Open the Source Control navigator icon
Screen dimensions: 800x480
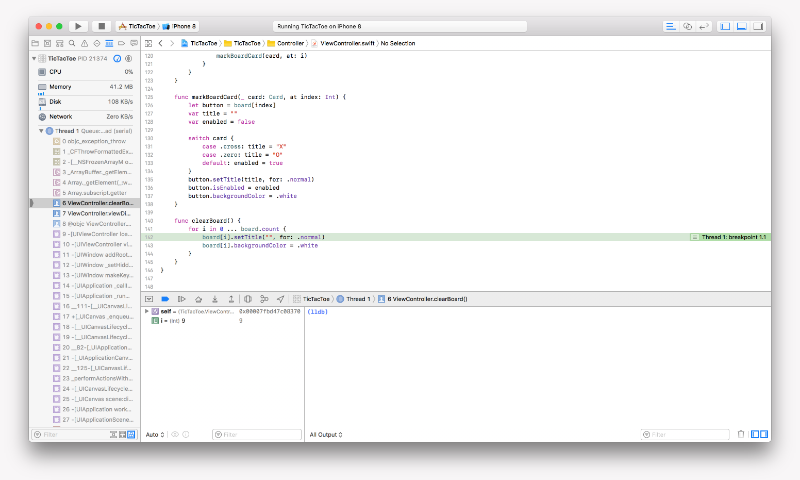pyautogui.click(x=47, y=43)
